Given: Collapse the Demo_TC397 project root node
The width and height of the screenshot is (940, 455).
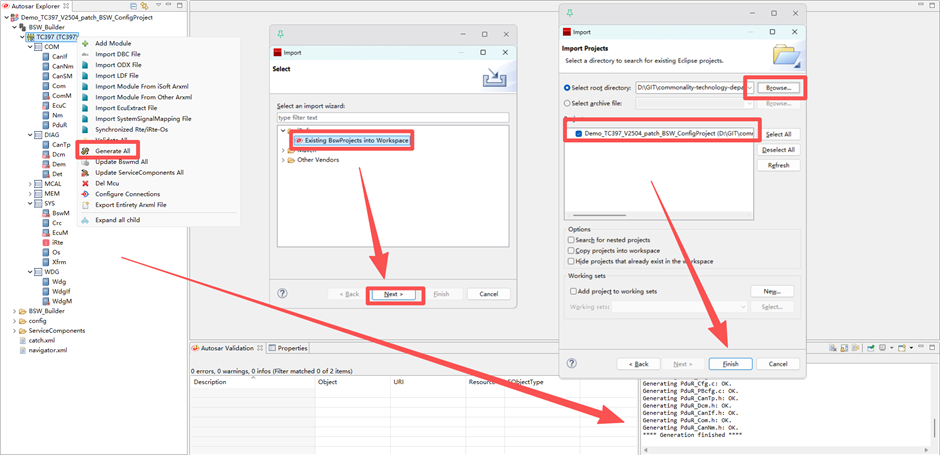Looking at the screenshot, I should [x=6, y=17].
